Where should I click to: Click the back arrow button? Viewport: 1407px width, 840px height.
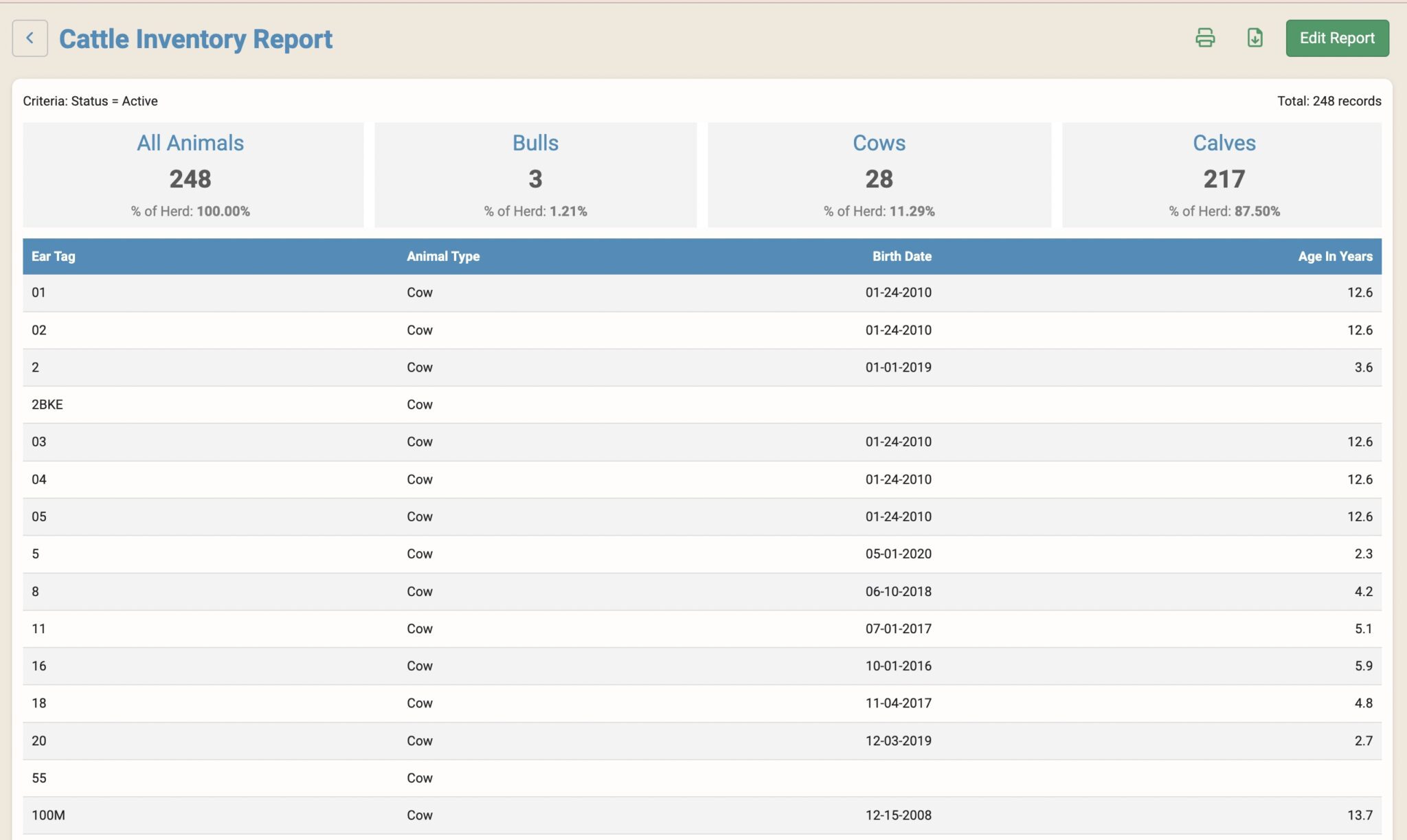(x=30, y=38)
